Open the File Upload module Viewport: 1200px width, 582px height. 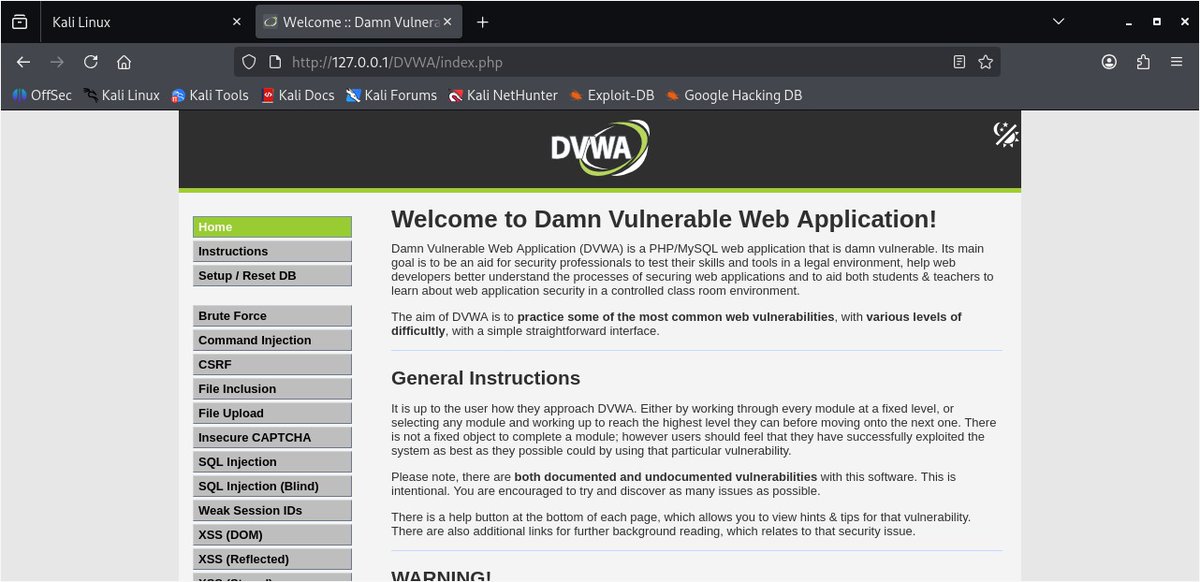pyautogui.click(x=272, y=413)
